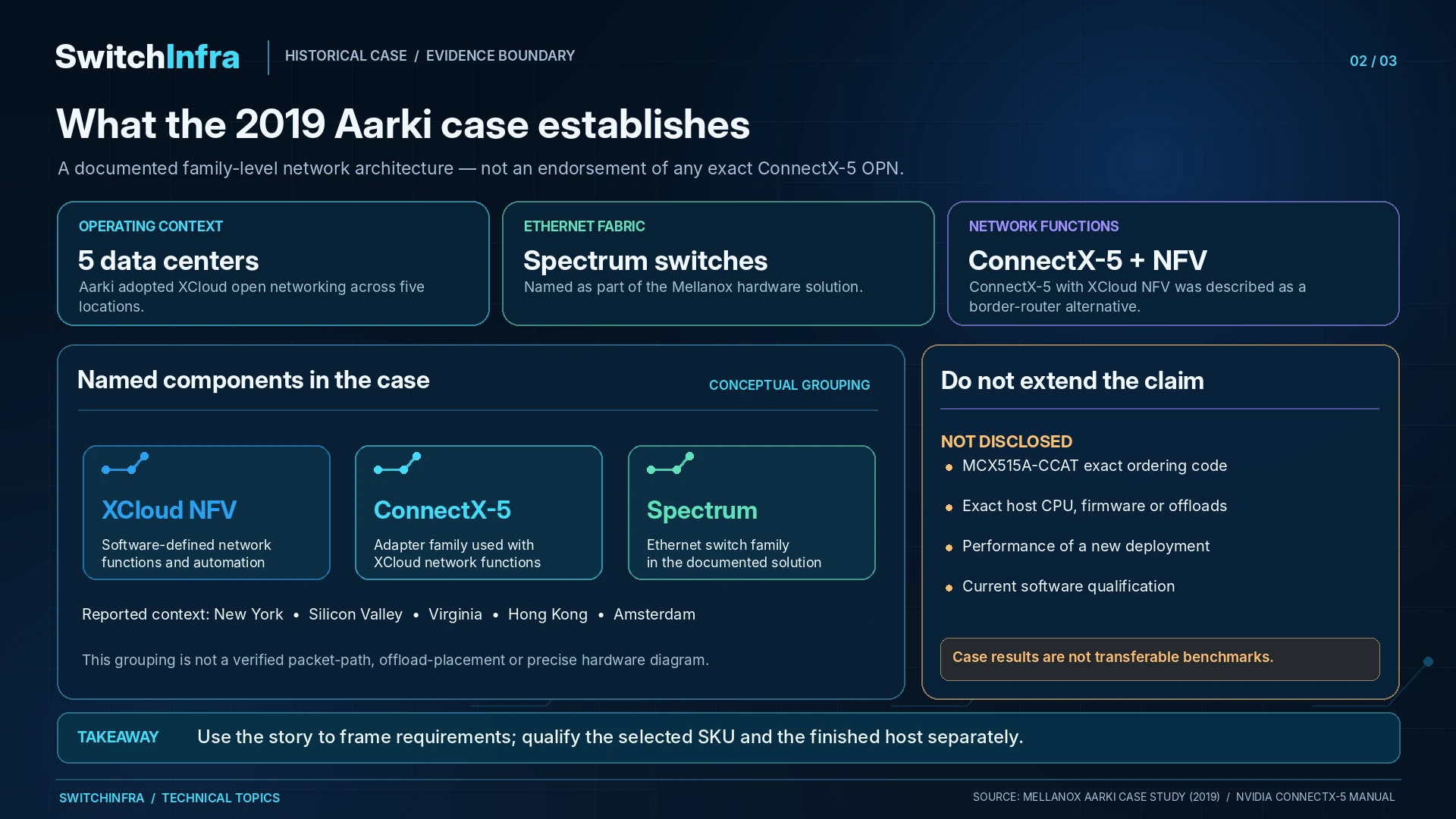Click the OPERATING CONTEXT label
Screen dimensions: 1456x819
pyautogui.click(x=151, y=226)
